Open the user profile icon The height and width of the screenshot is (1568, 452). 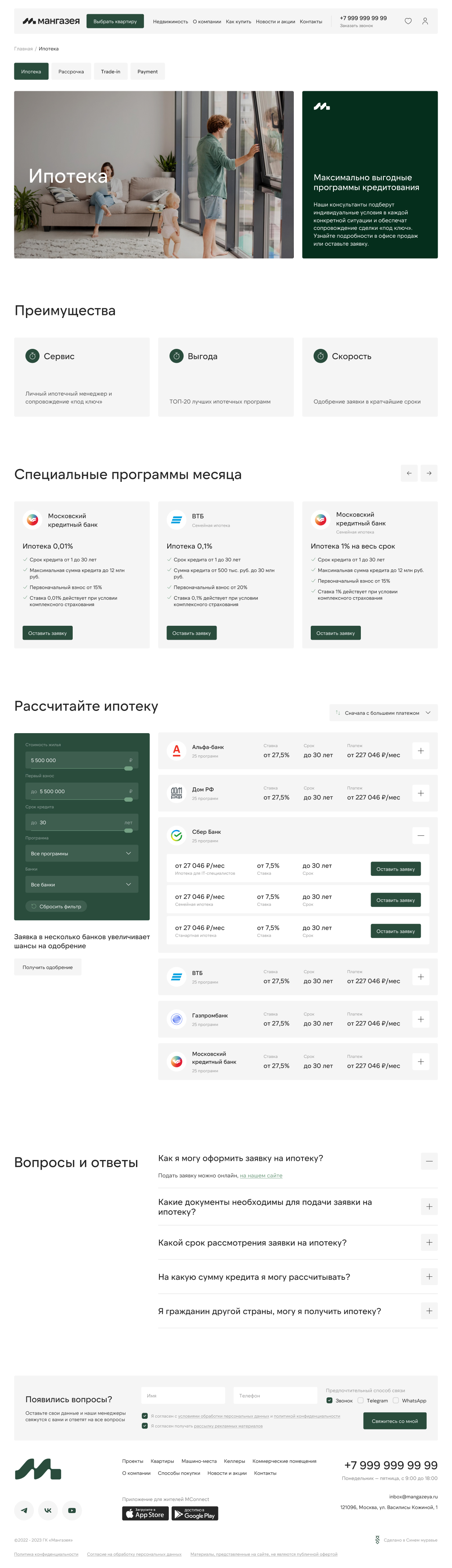pos(425,21)
